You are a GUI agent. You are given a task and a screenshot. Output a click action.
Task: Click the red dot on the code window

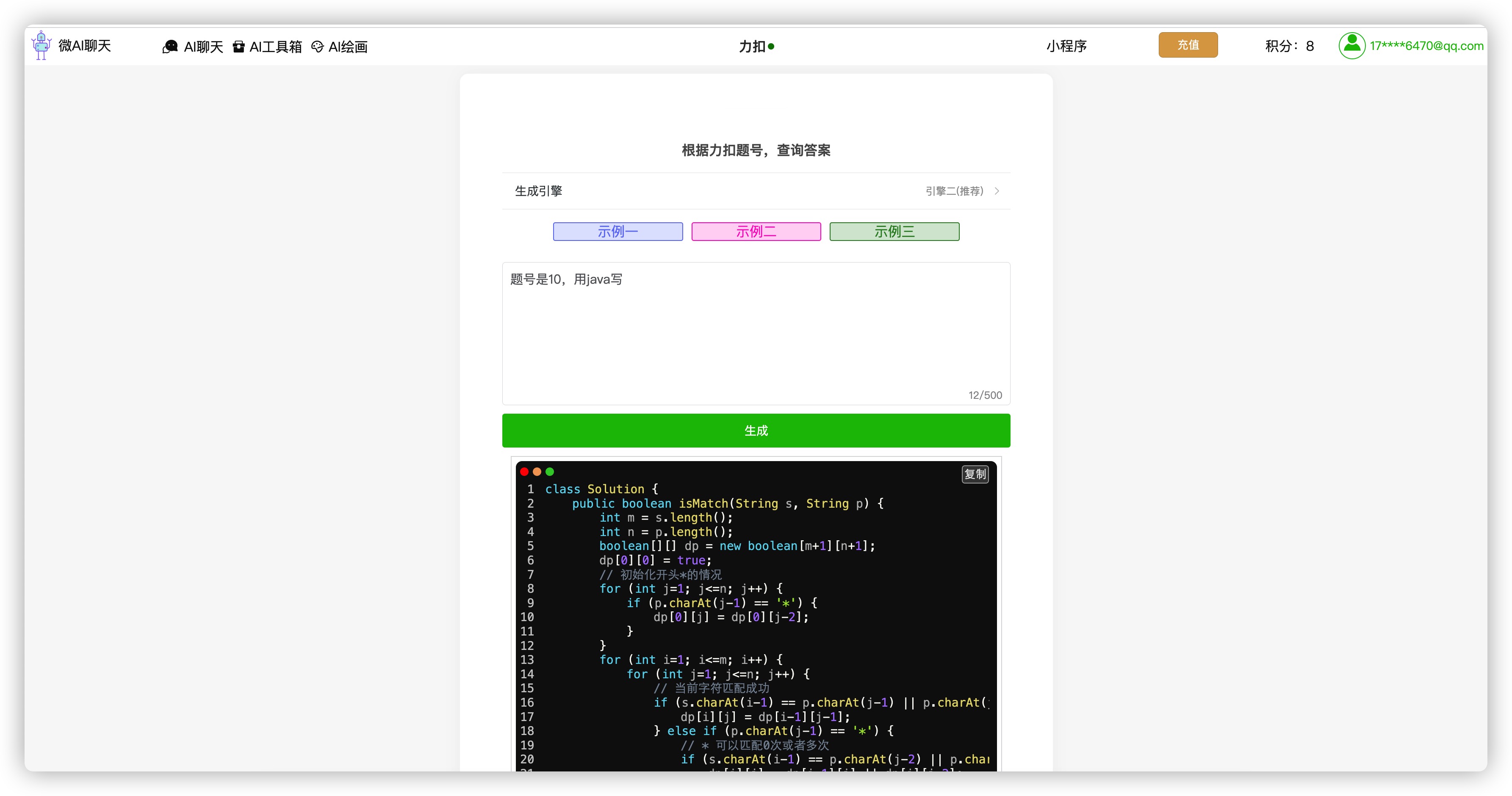[524, 472]
